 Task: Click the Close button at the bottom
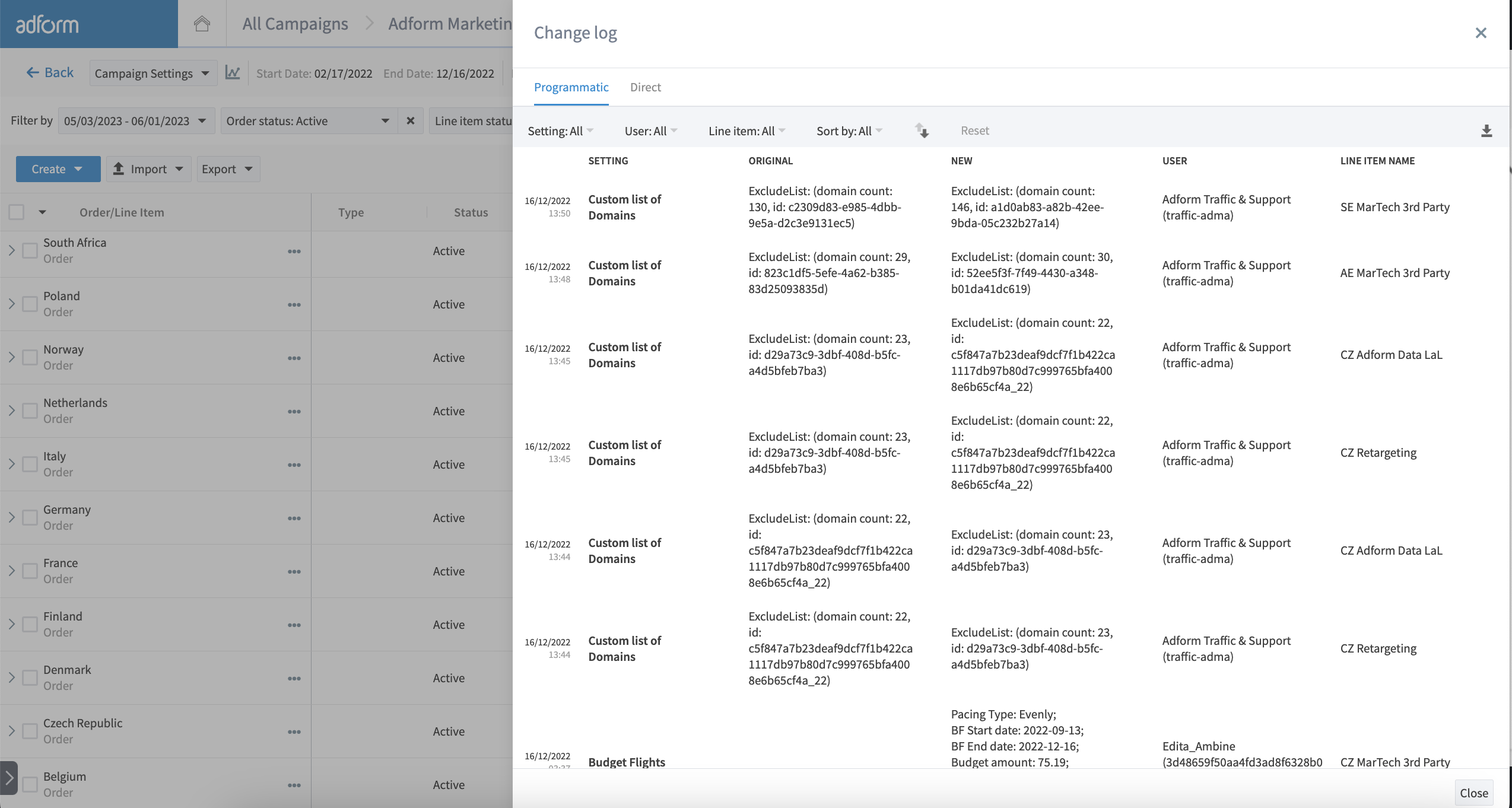(1473, 793)
